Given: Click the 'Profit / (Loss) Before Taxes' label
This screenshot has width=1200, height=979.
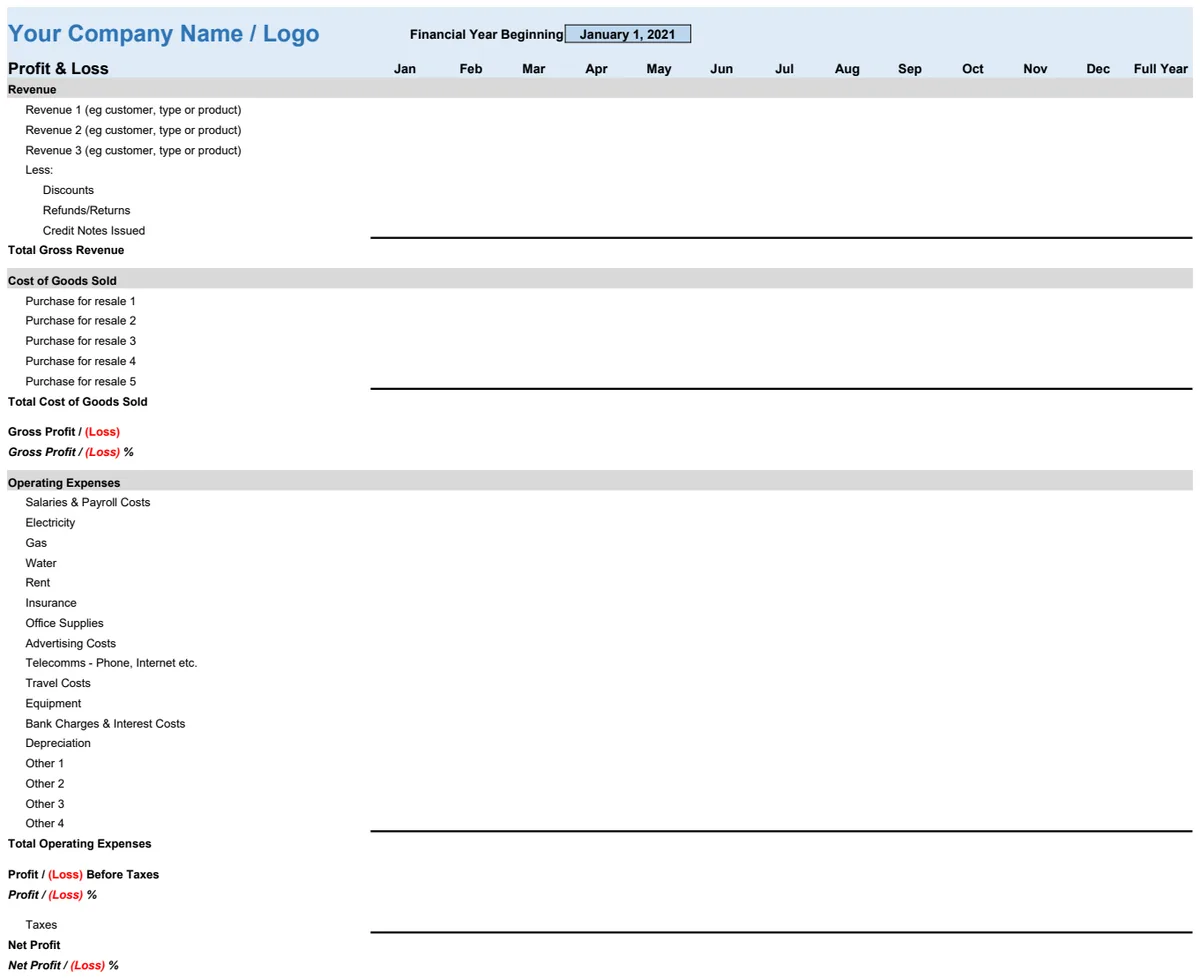Looking at the screenshot, I should (84, 874).
